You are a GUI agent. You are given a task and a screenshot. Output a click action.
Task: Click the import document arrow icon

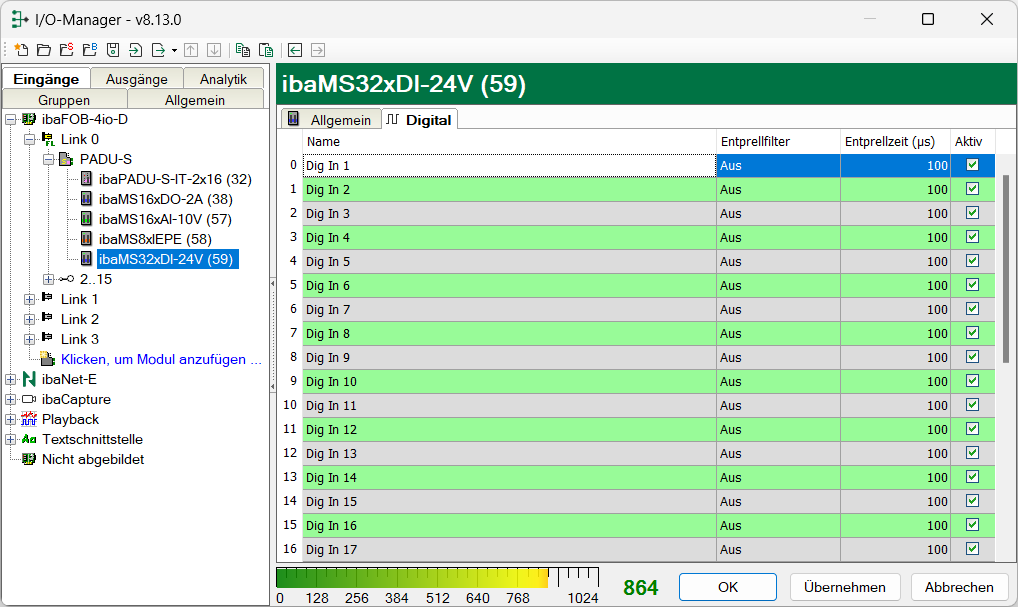(136, 49)
